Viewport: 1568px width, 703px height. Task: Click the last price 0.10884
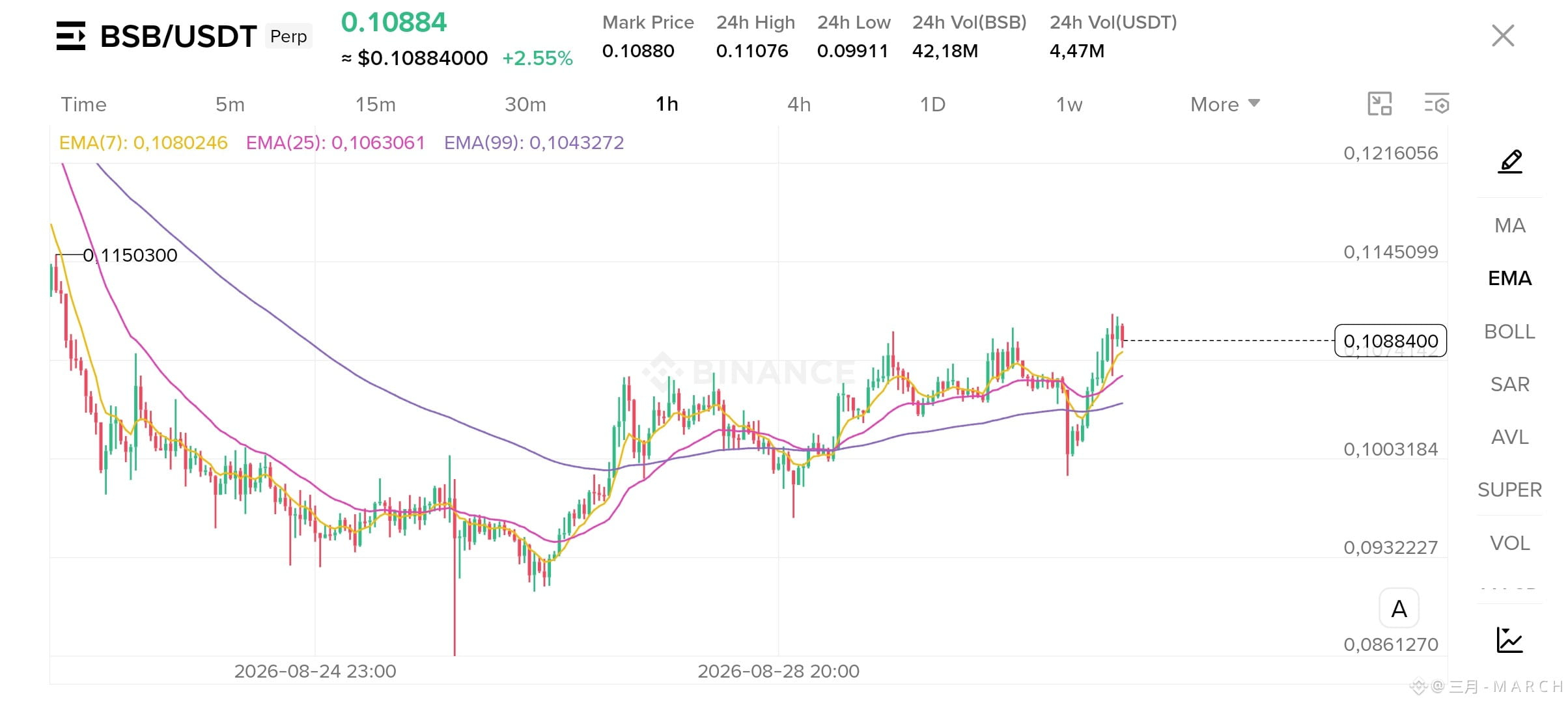(x=394, y=22)
